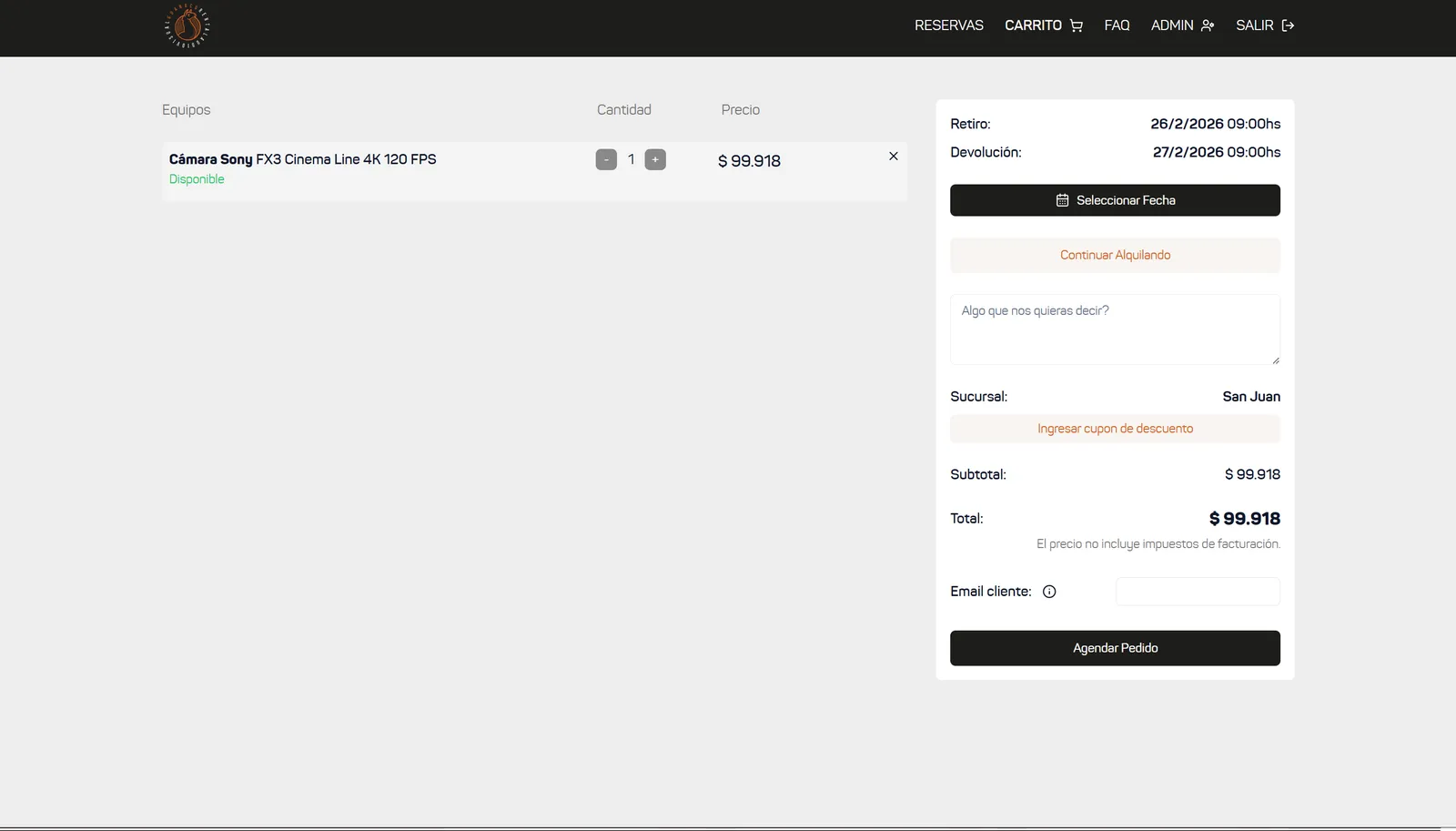The height and width of the screenshot is (831, 1456).
Task: Click the Subtotal amount value
Action: (1252, 474)
